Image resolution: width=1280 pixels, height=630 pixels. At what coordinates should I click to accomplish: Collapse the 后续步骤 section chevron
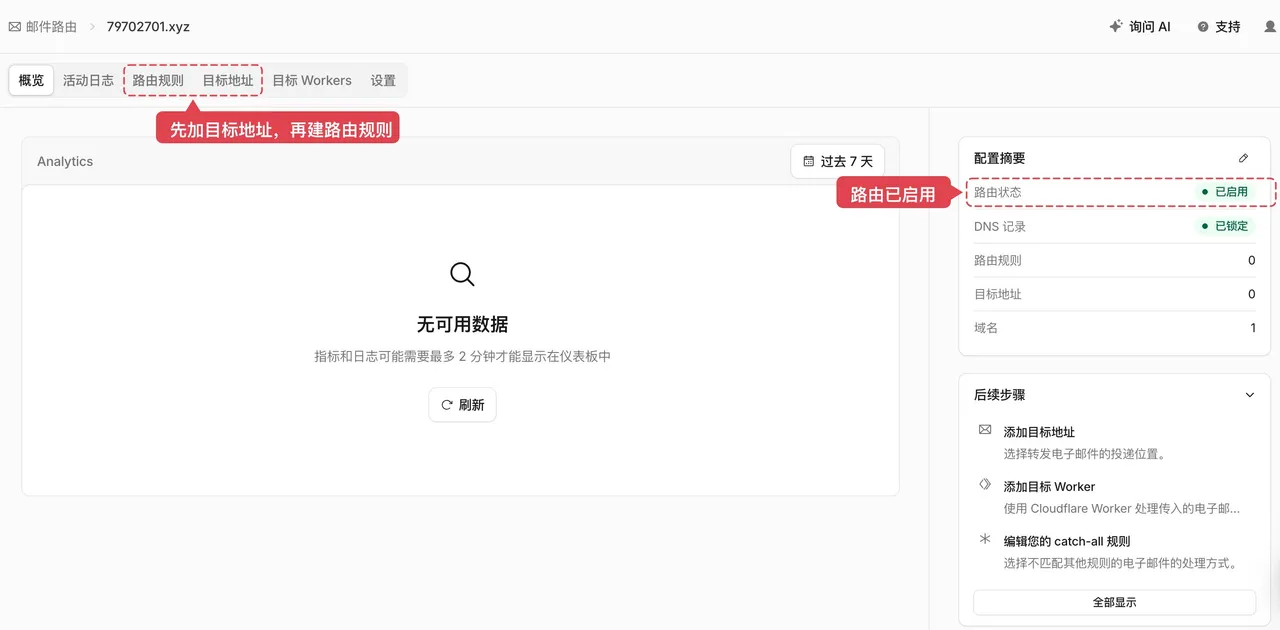pos(1249,395)
